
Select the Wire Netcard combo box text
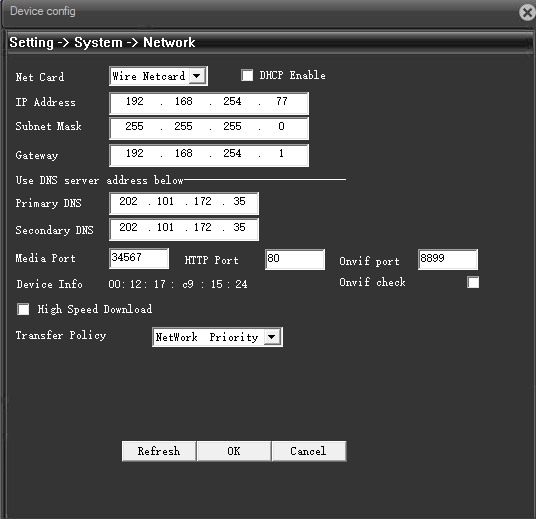tap(149, 76)
